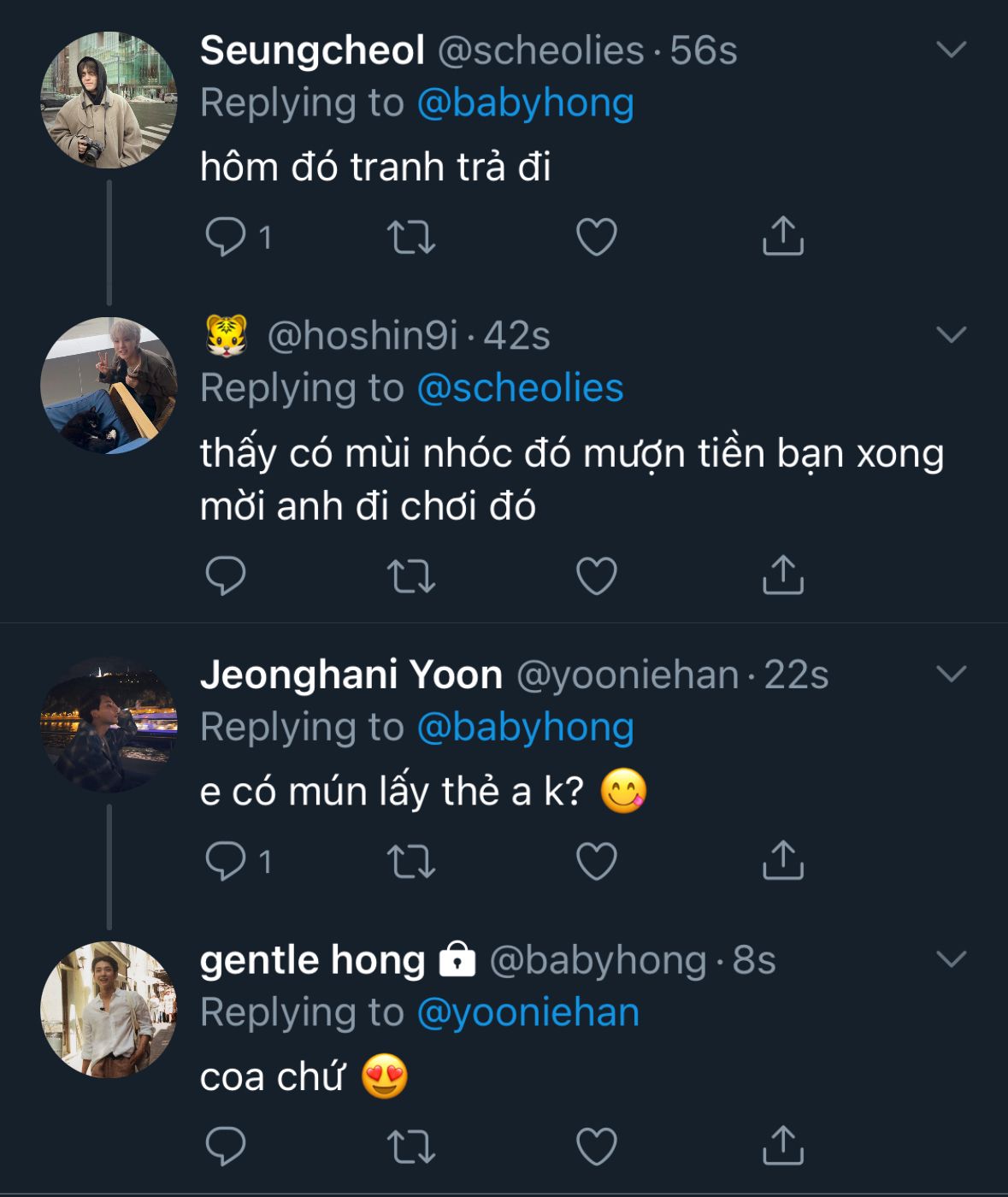Viewport: 1008px width, 1197px height.
Task: Like the @hoshin9i tweet
Action: [597, 575]
